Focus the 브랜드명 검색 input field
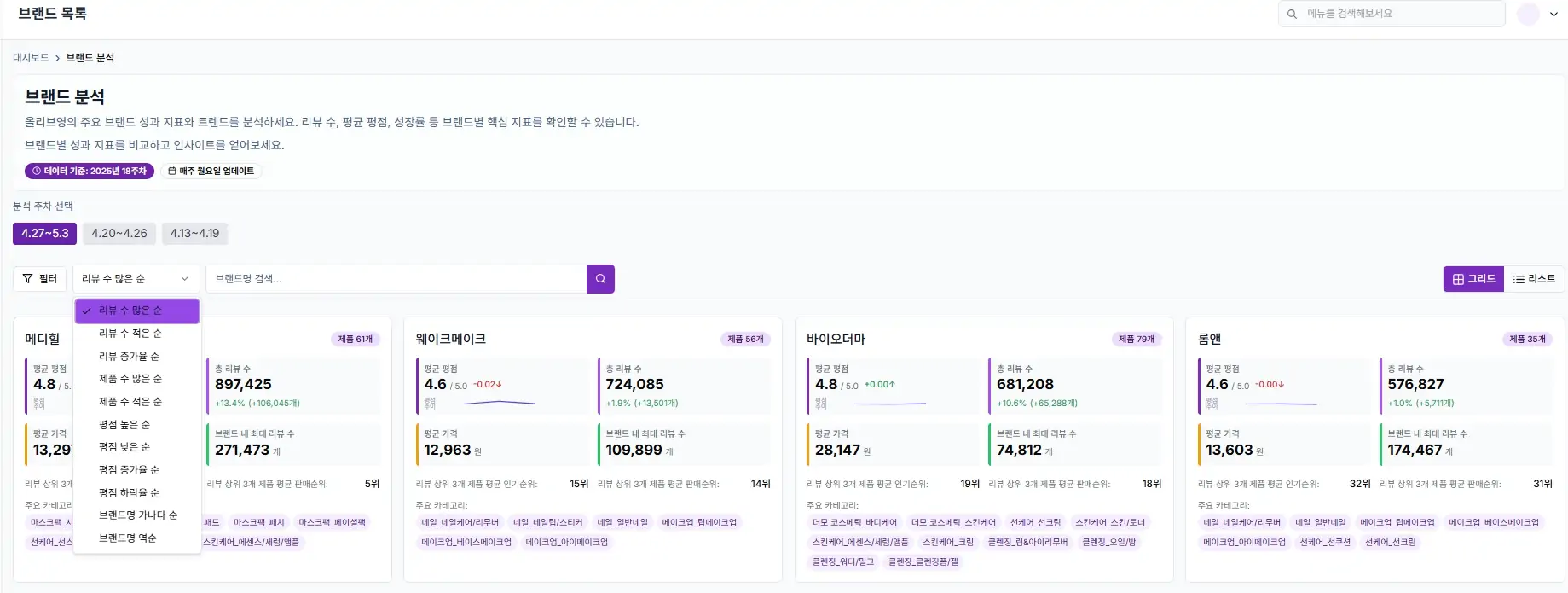The height and width of the screenshot is (593, 1568). [396, 279]
